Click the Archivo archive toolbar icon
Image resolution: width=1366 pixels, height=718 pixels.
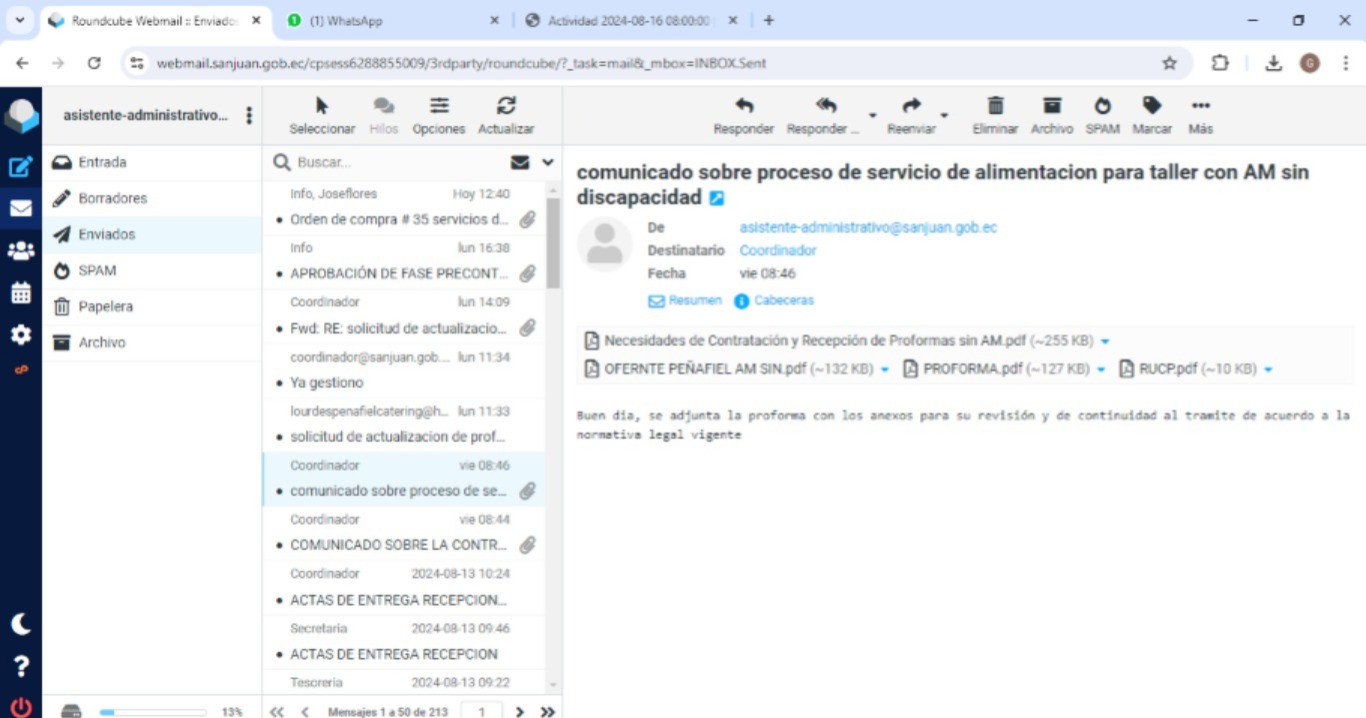click(1051, 107)
